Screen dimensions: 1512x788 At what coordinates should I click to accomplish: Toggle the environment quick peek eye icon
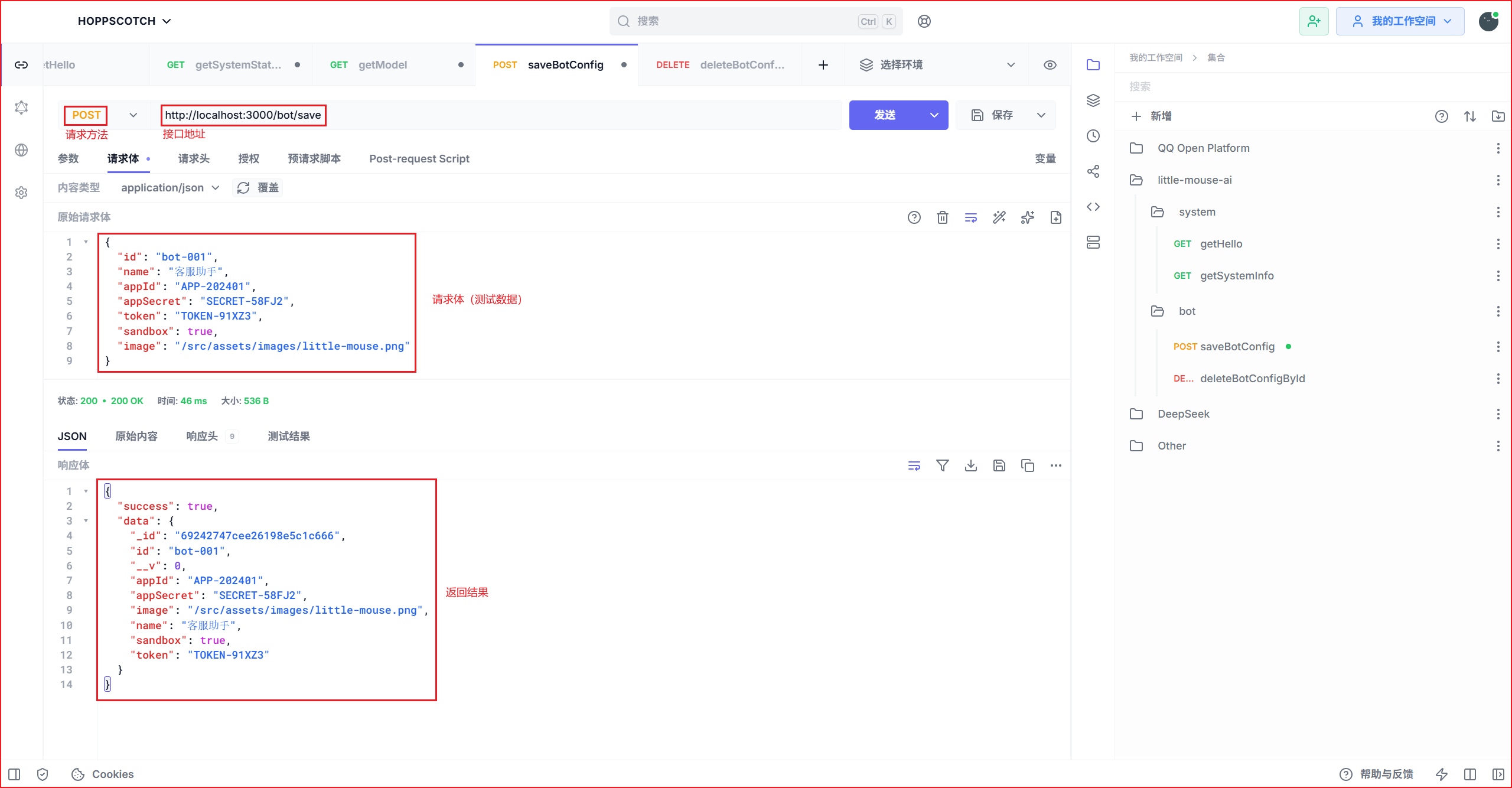(x=1050, y=65)
